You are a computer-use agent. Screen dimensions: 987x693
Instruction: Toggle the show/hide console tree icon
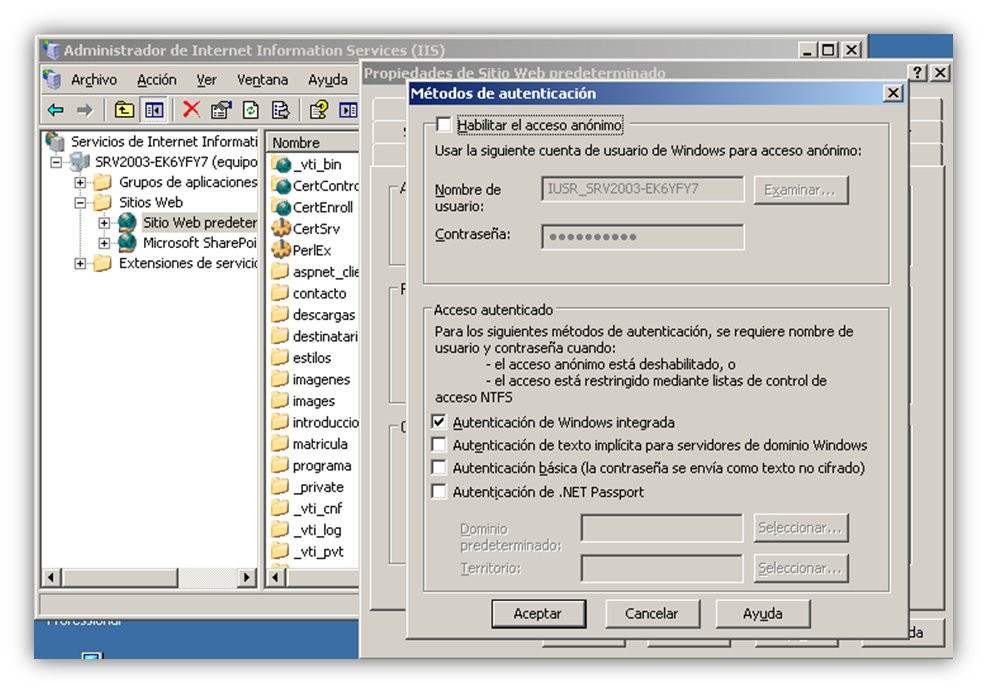click(x=154, y=110)
